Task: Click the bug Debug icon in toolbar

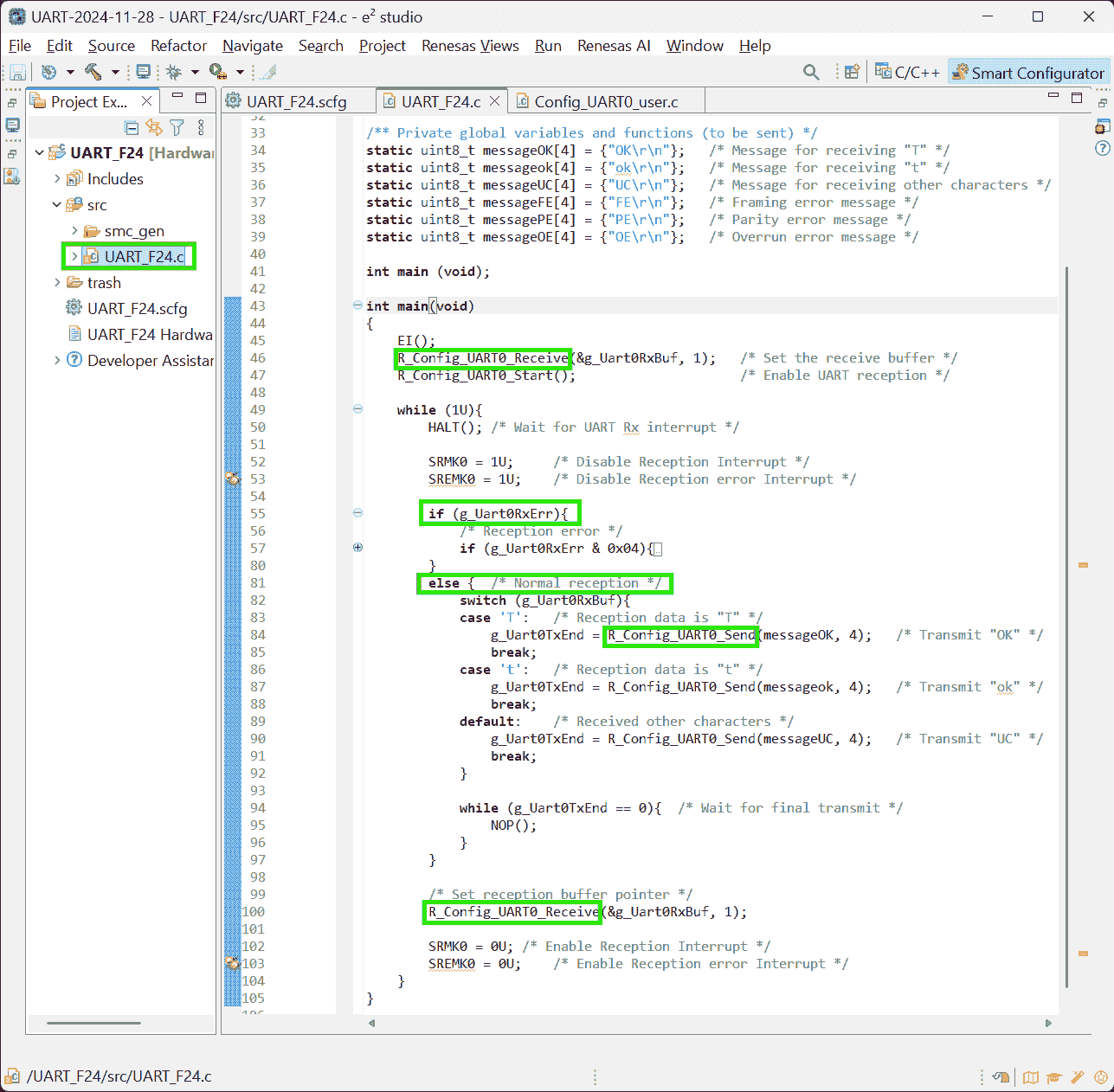Action: (174, 73)
